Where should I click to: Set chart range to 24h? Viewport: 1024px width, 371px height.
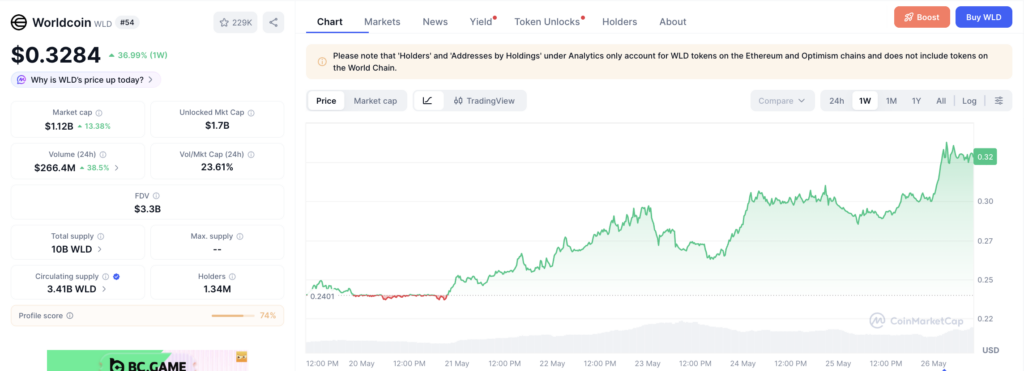click(837, 101)
